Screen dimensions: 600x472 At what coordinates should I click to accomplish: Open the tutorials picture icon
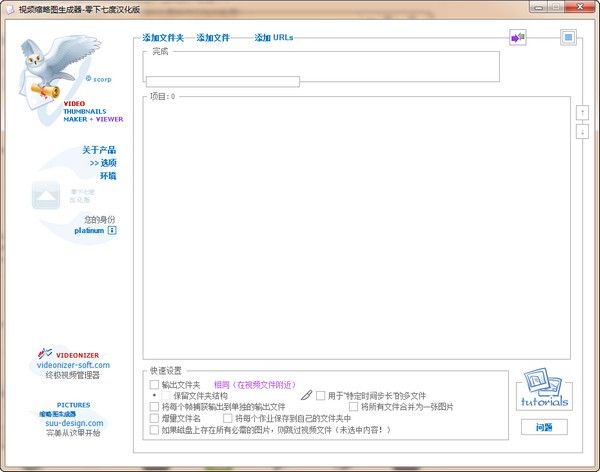(x=543, y=391)
